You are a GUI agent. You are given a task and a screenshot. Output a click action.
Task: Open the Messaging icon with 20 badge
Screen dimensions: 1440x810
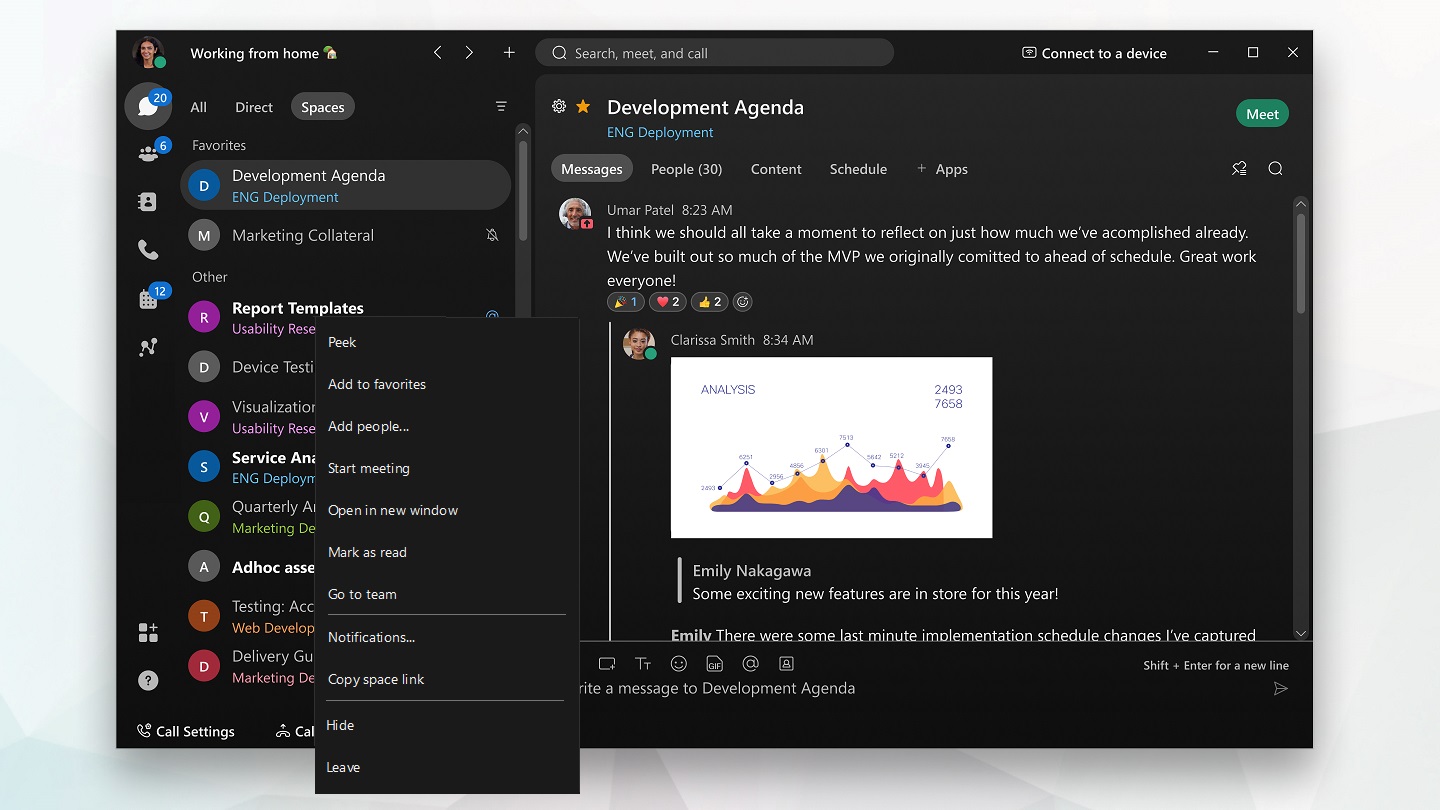(x=148, y=106)
